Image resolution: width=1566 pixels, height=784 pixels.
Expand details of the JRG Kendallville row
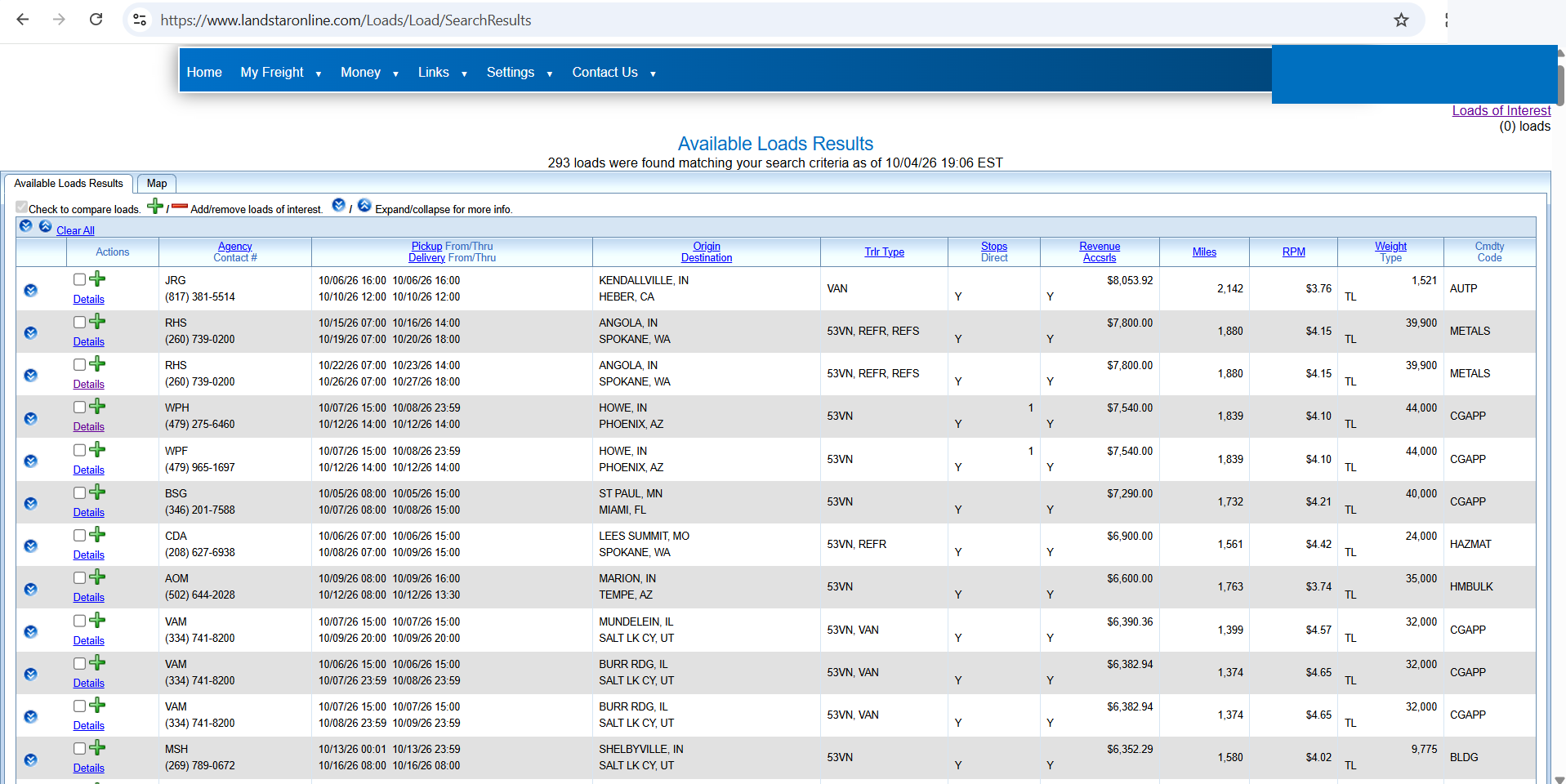pyautogui.click(x=30, y=290)
